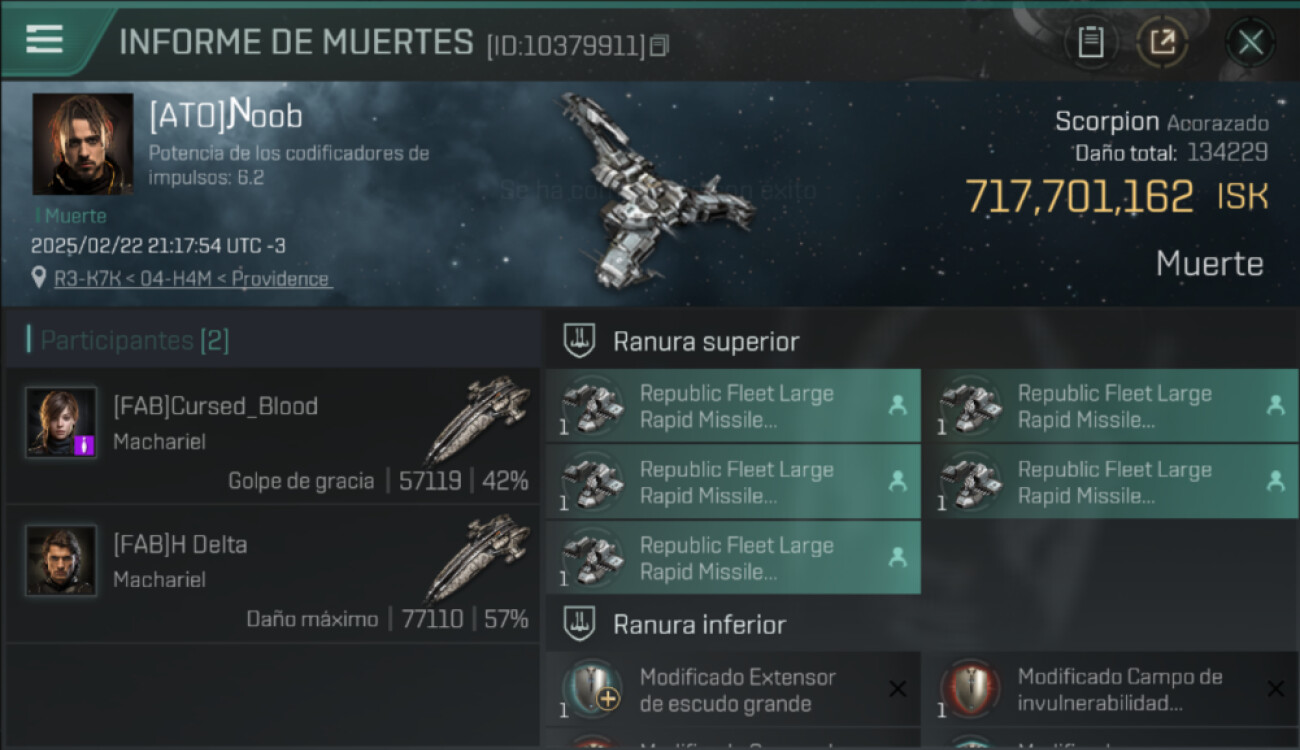Close the Informe de Muertes window

pyautogui.click(x=1250, y=42)
